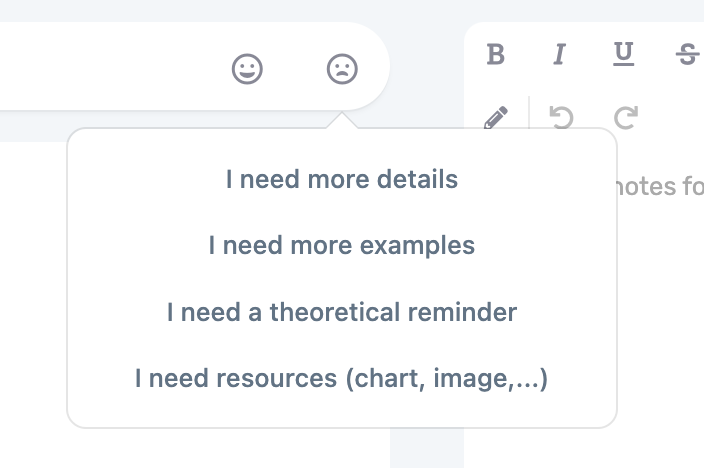
Task: Pick "I need a theoretical reminder"
Action: point(342,312)
